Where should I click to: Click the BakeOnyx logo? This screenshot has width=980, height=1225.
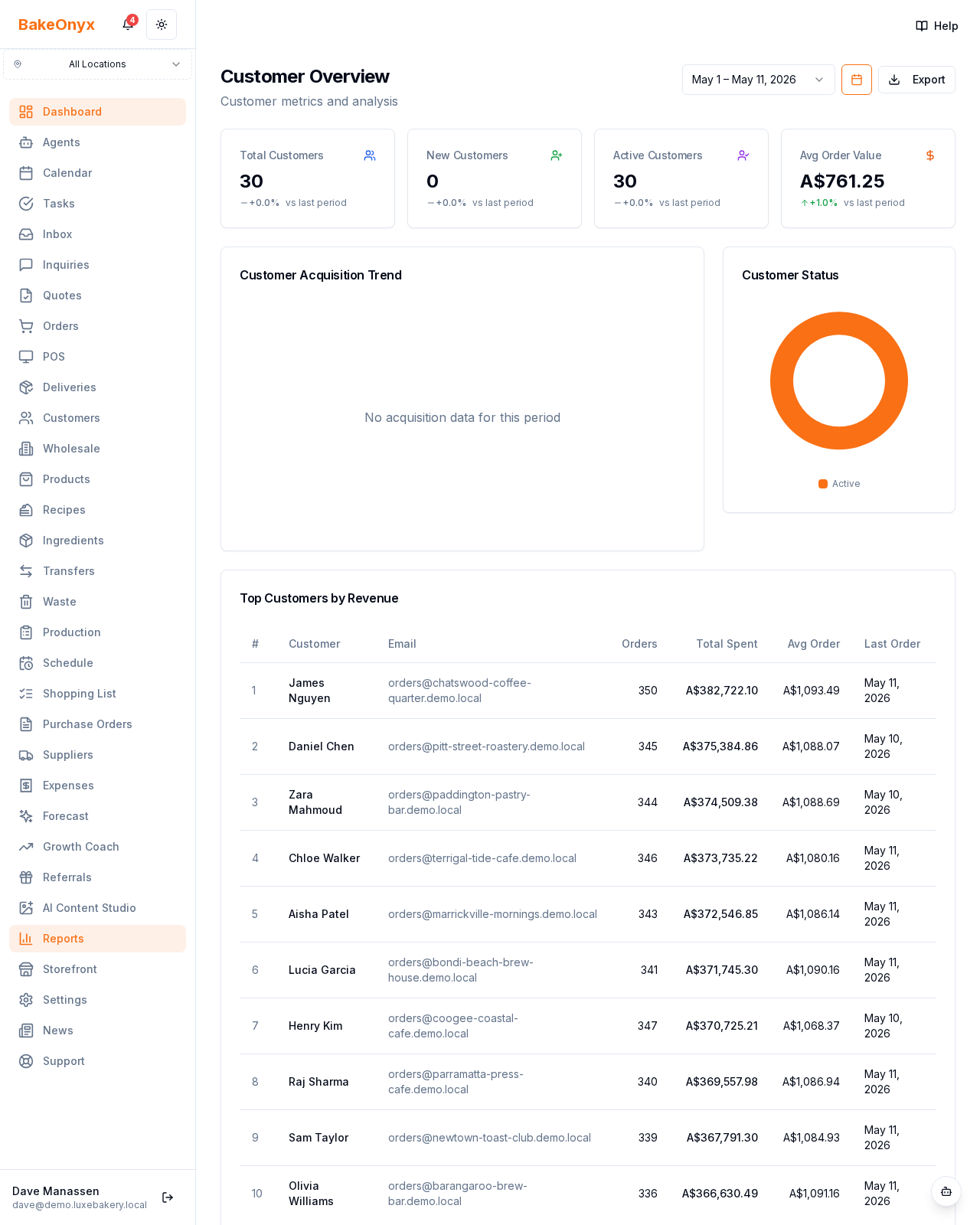pyautogui.click(x=57, y=24)
